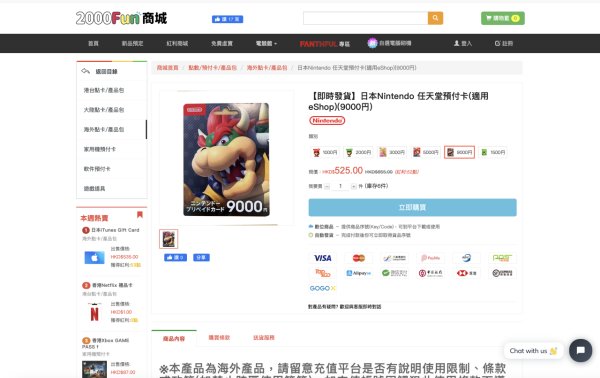Click the Mastercard payment icon
Screen dimensions: 600x378
tap(359, 258)
